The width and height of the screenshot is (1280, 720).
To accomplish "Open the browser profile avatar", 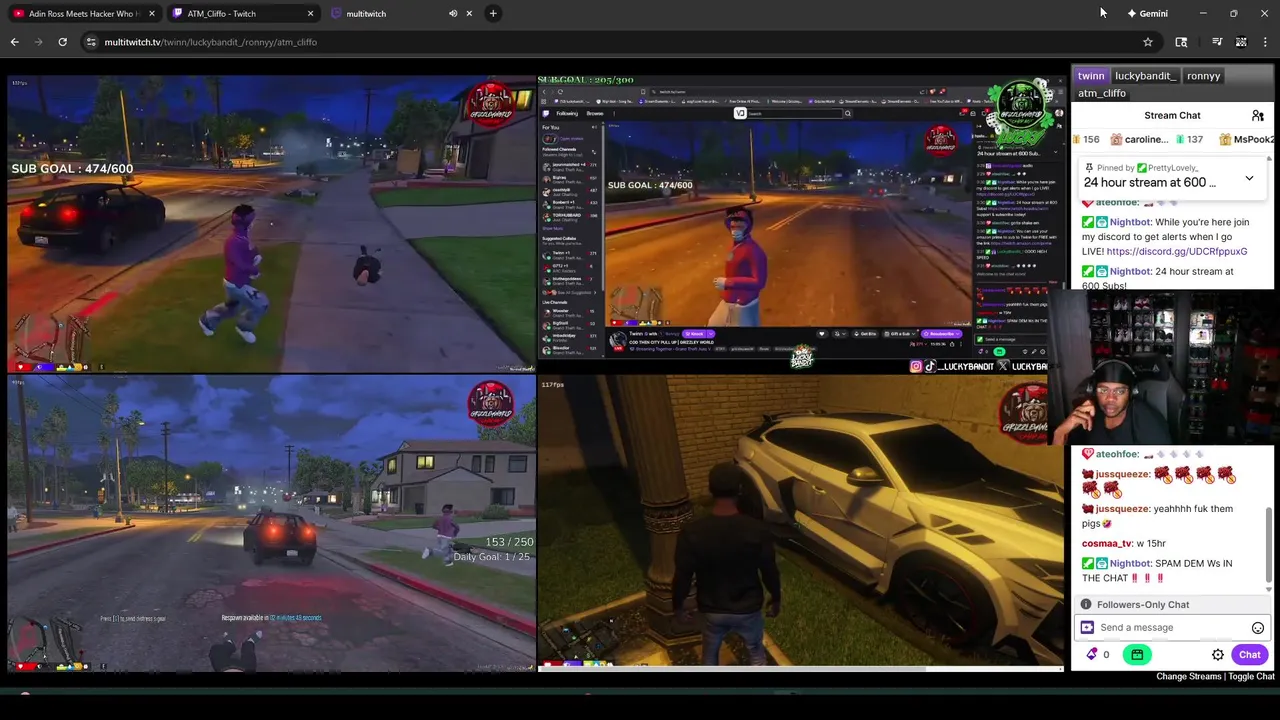I will click(1241, 42).
